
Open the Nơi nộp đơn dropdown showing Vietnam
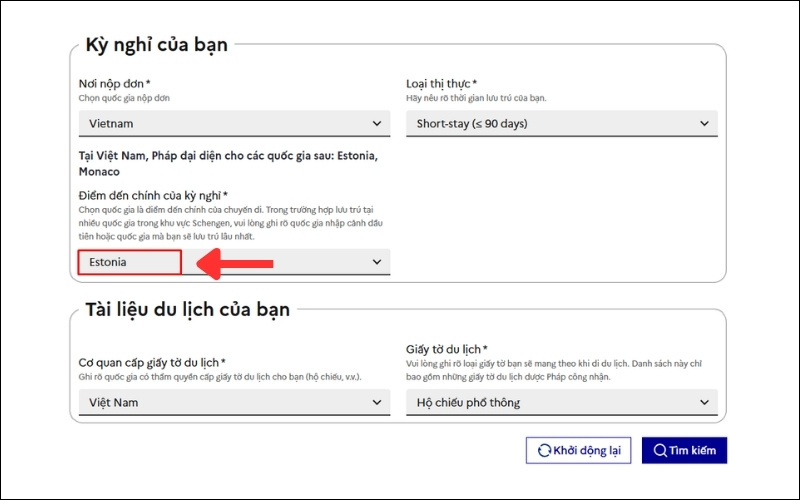pyautogui.click(x=234, y=123)
